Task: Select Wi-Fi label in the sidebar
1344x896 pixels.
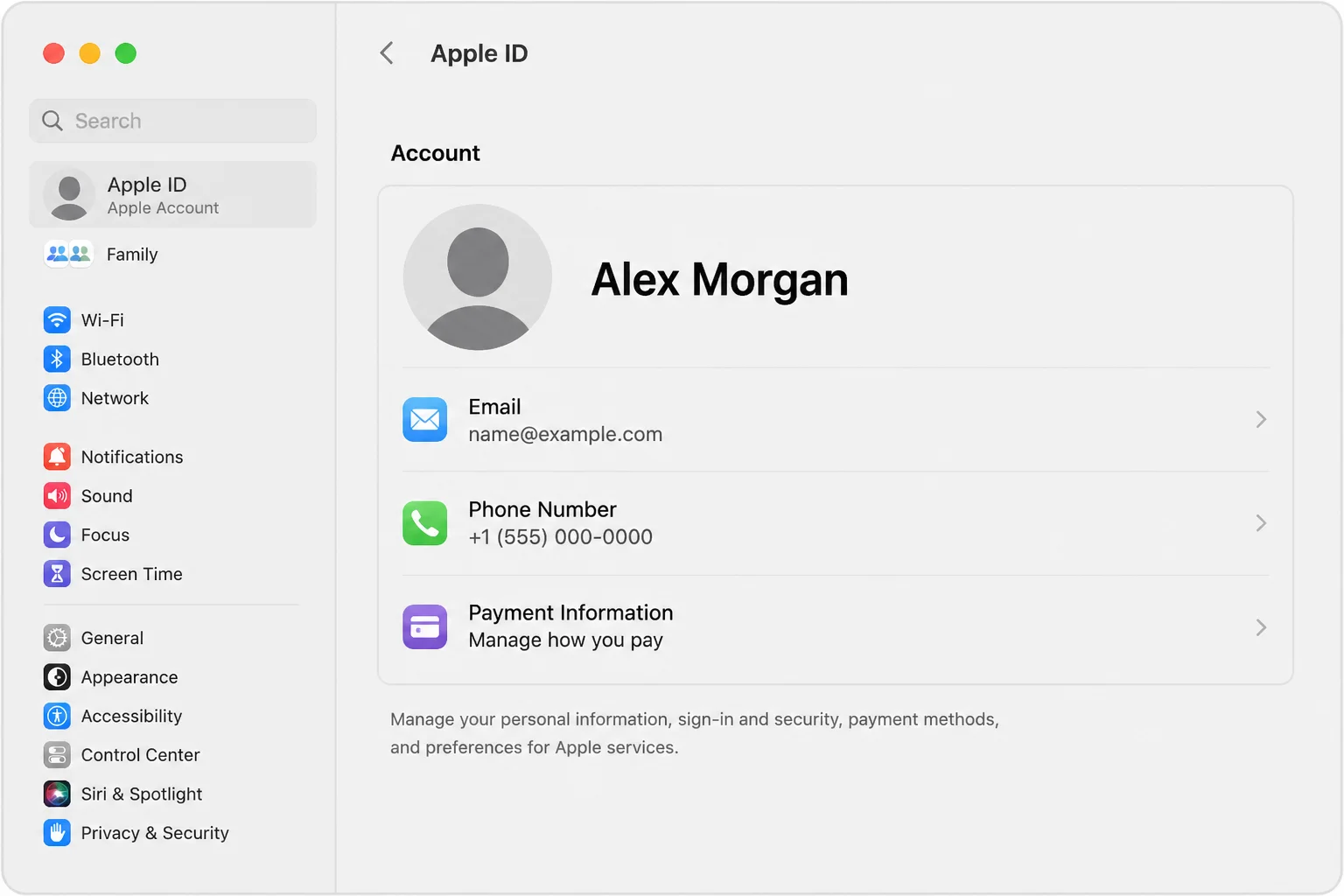Action: coord(102,320)
